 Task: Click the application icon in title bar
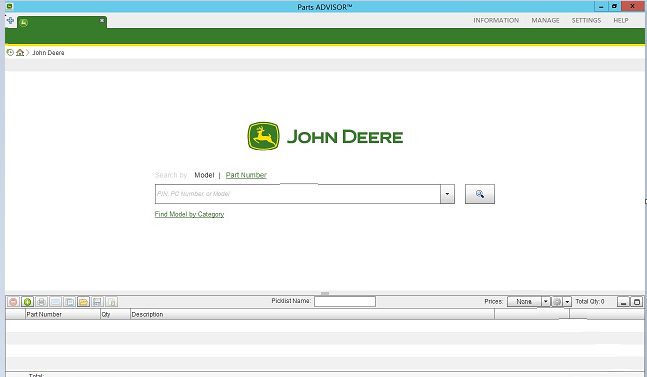coord(10,6)
